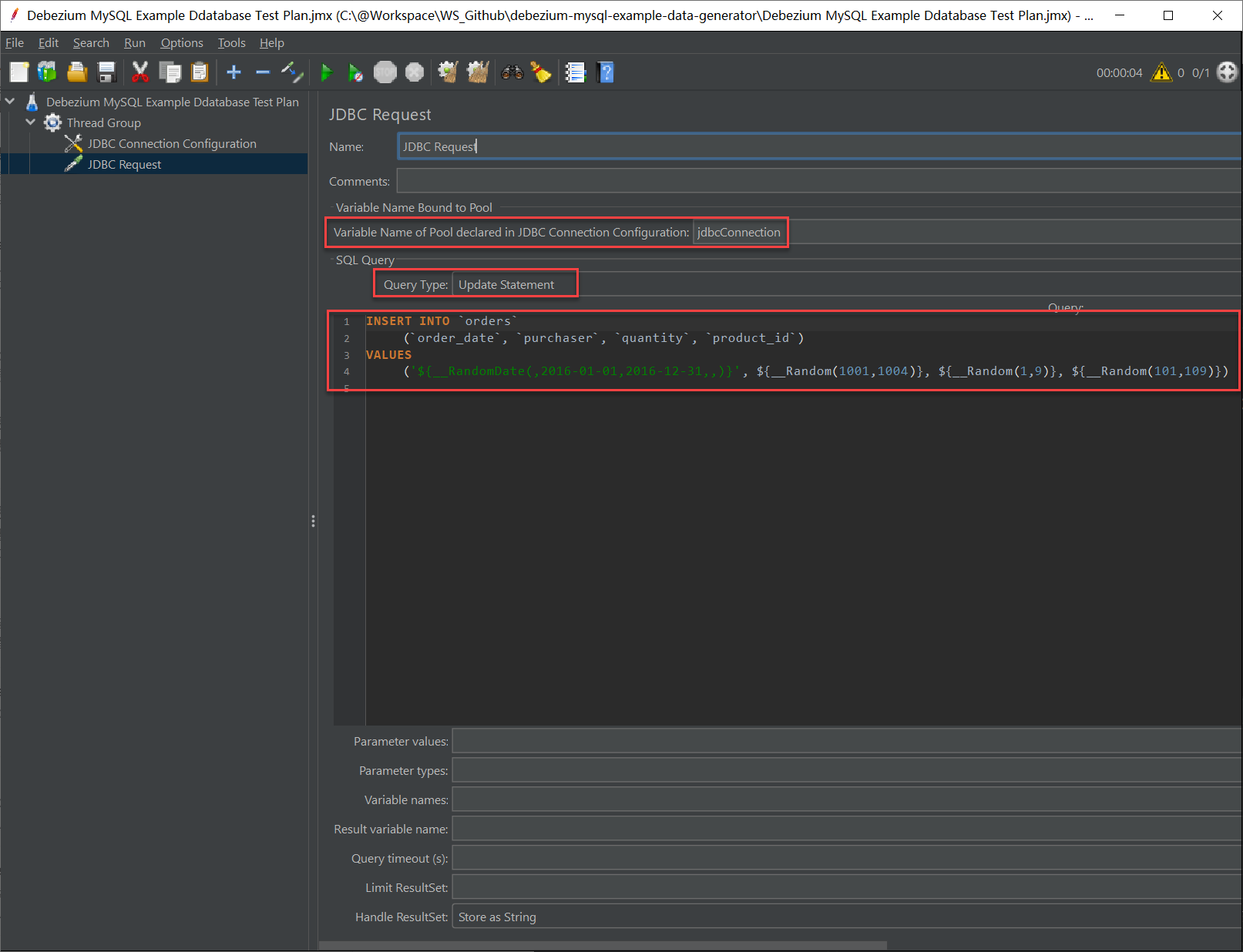Image resolution: width=1243 pixels, height=952 pixels.
Task: Select Thread Group in the tree
Action: (103, 122)
